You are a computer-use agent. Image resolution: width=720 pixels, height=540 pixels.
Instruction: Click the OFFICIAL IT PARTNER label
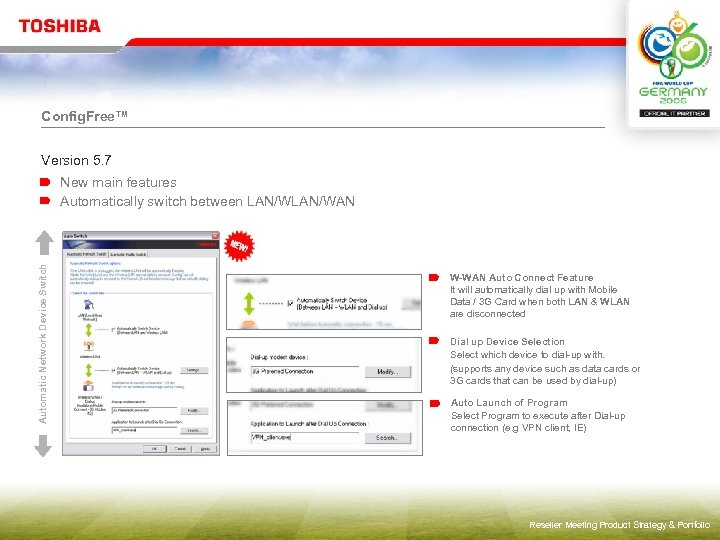click(675, 113)
